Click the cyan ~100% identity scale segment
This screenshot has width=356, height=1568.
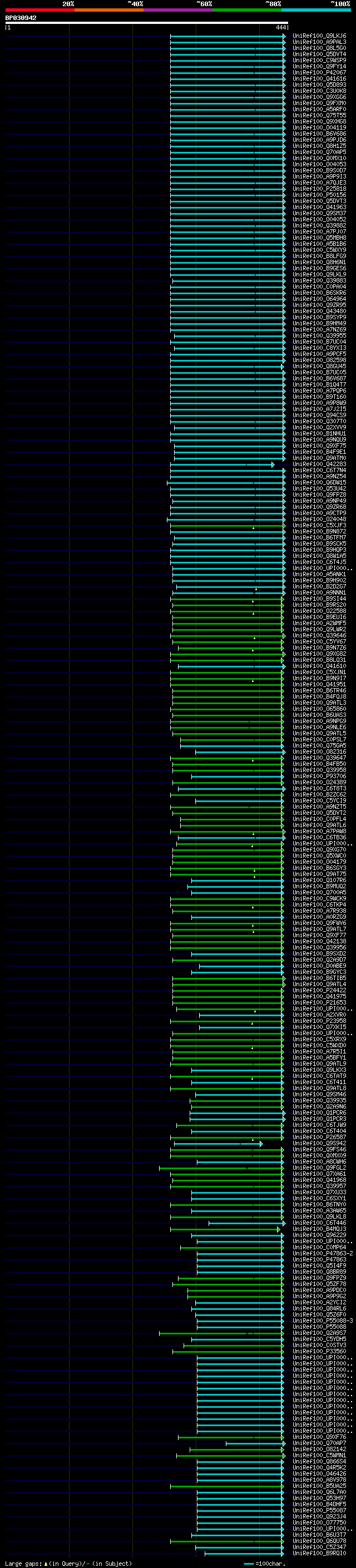coord(316,10)
